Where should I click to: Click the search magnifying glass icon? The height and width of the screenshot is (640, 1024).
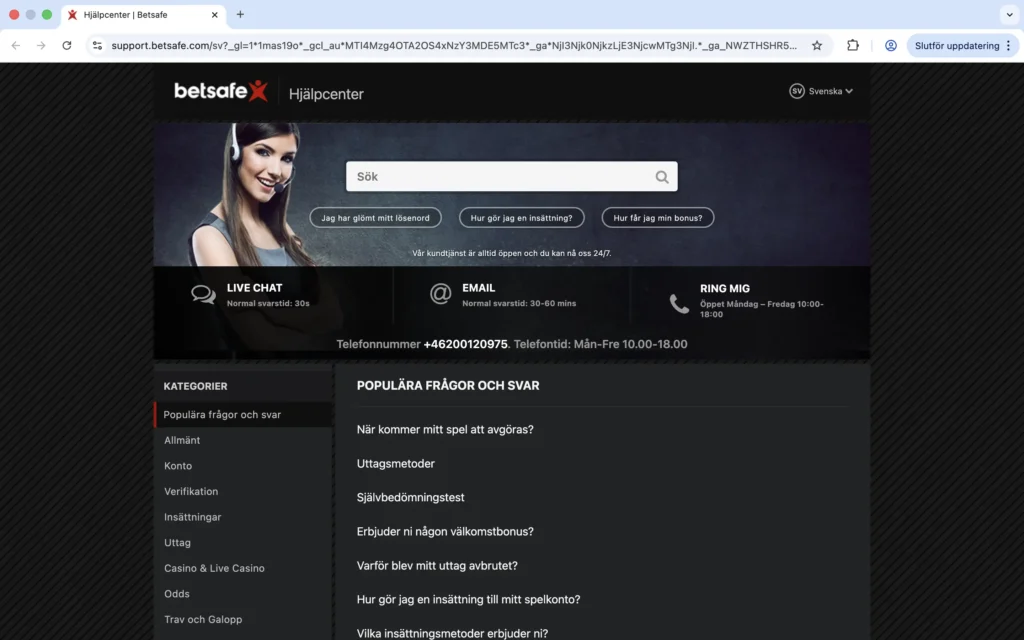(661, 176)
